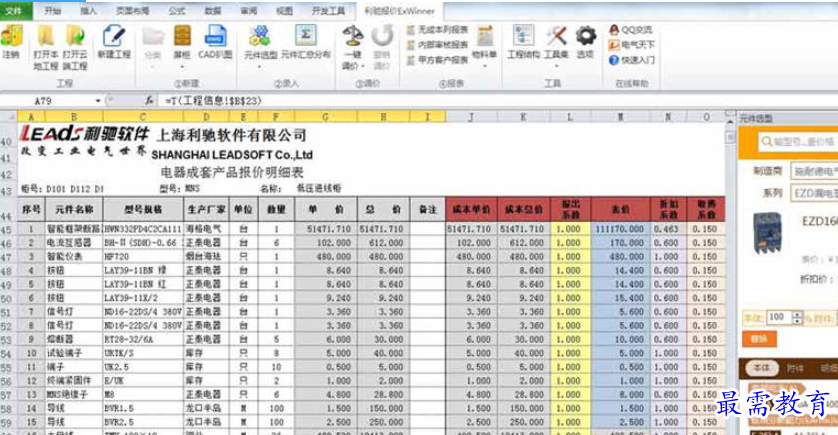Open 甲方客户报表 report
Image resolution: width=838 pixels, height=435 pixels.
pos(437,60)
